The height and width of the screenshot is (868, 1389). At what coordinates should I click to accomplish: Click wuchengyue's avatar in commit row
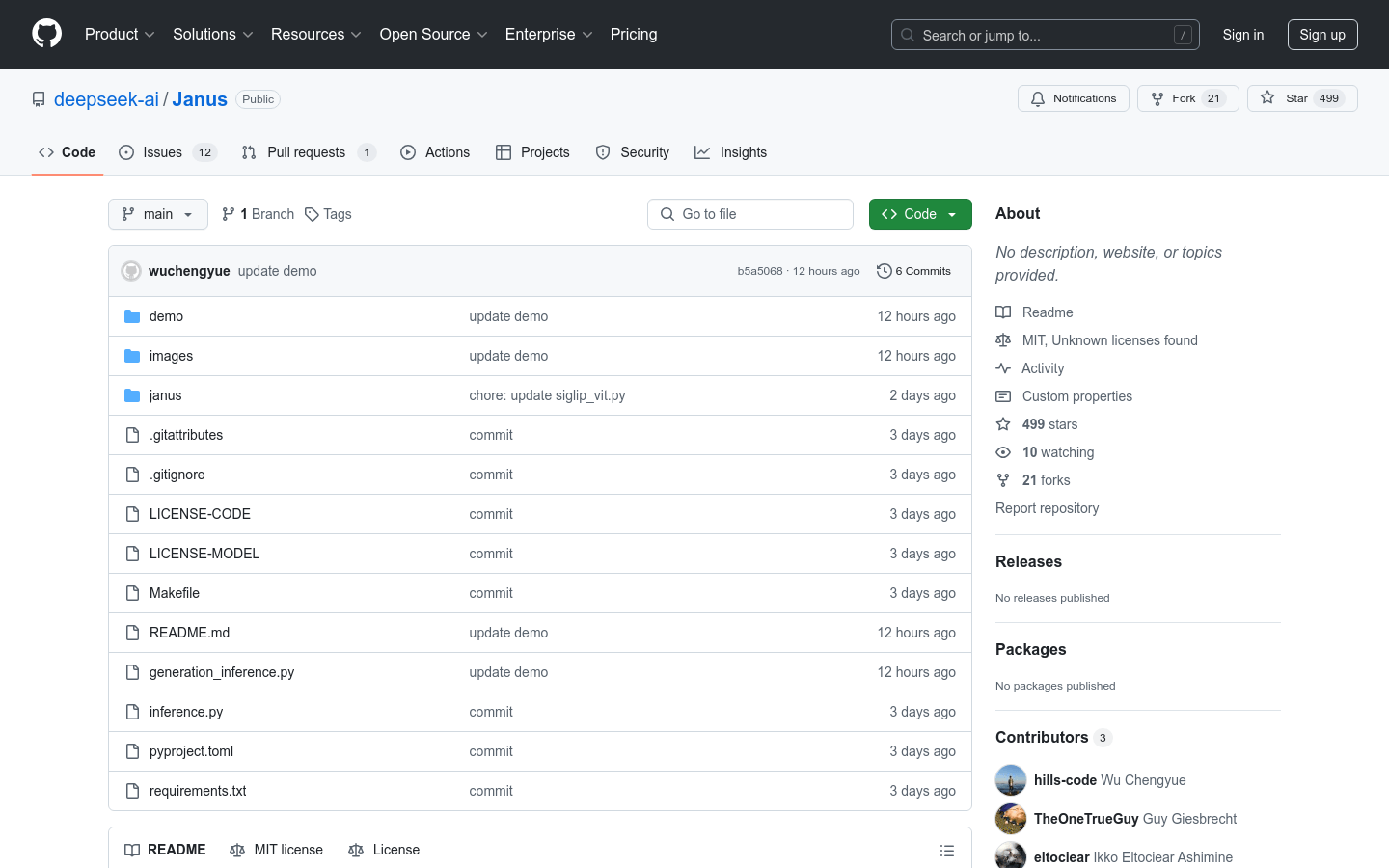point(131,271)
